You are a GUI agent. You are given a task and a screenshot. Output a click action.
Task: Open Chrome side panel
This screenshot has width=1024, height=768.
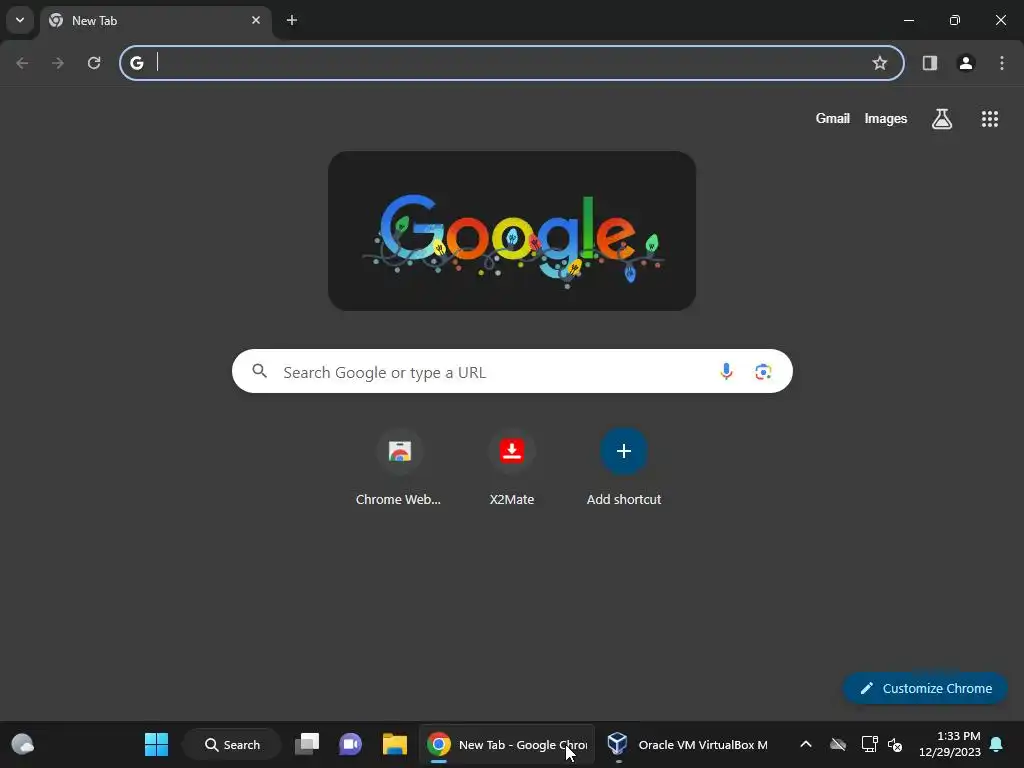tap(930, 63)
